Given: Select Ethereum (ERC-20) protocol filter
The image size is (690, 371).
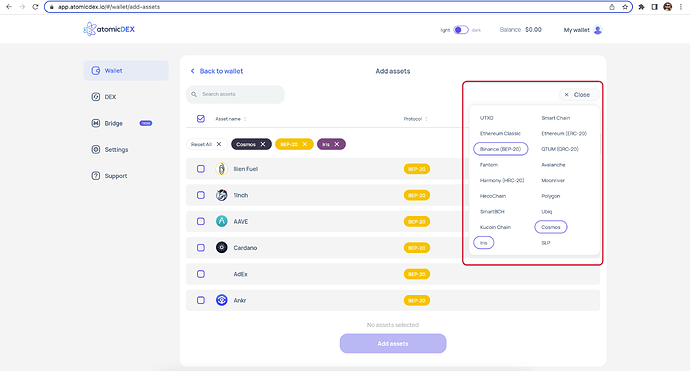Looking at the screenshot, I should 564,133.
